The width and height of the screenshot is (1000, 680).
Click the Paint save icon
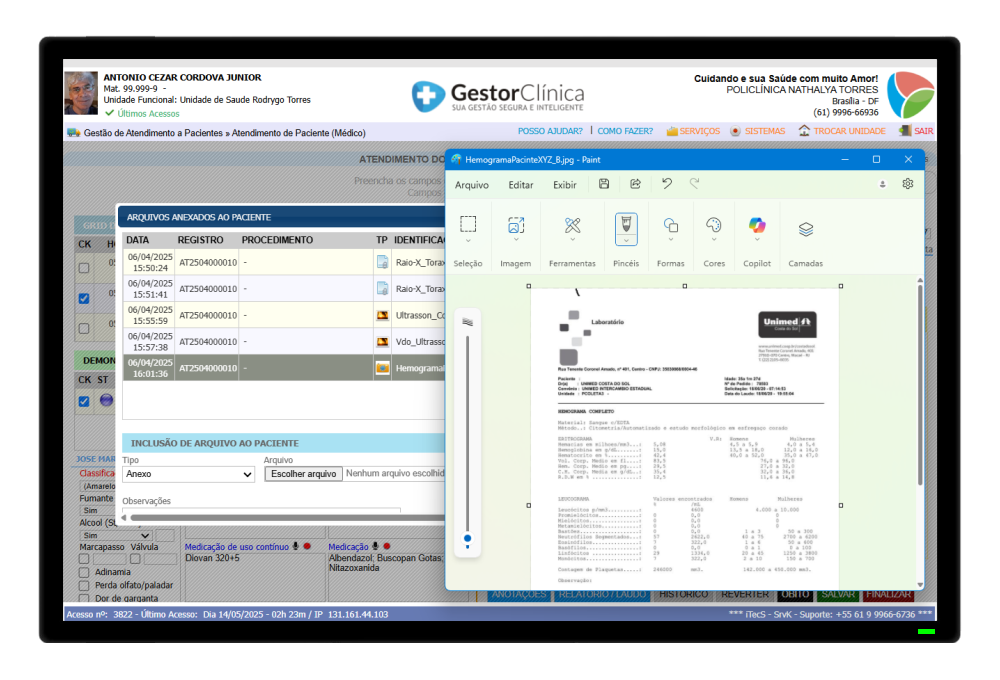point(604,184)
